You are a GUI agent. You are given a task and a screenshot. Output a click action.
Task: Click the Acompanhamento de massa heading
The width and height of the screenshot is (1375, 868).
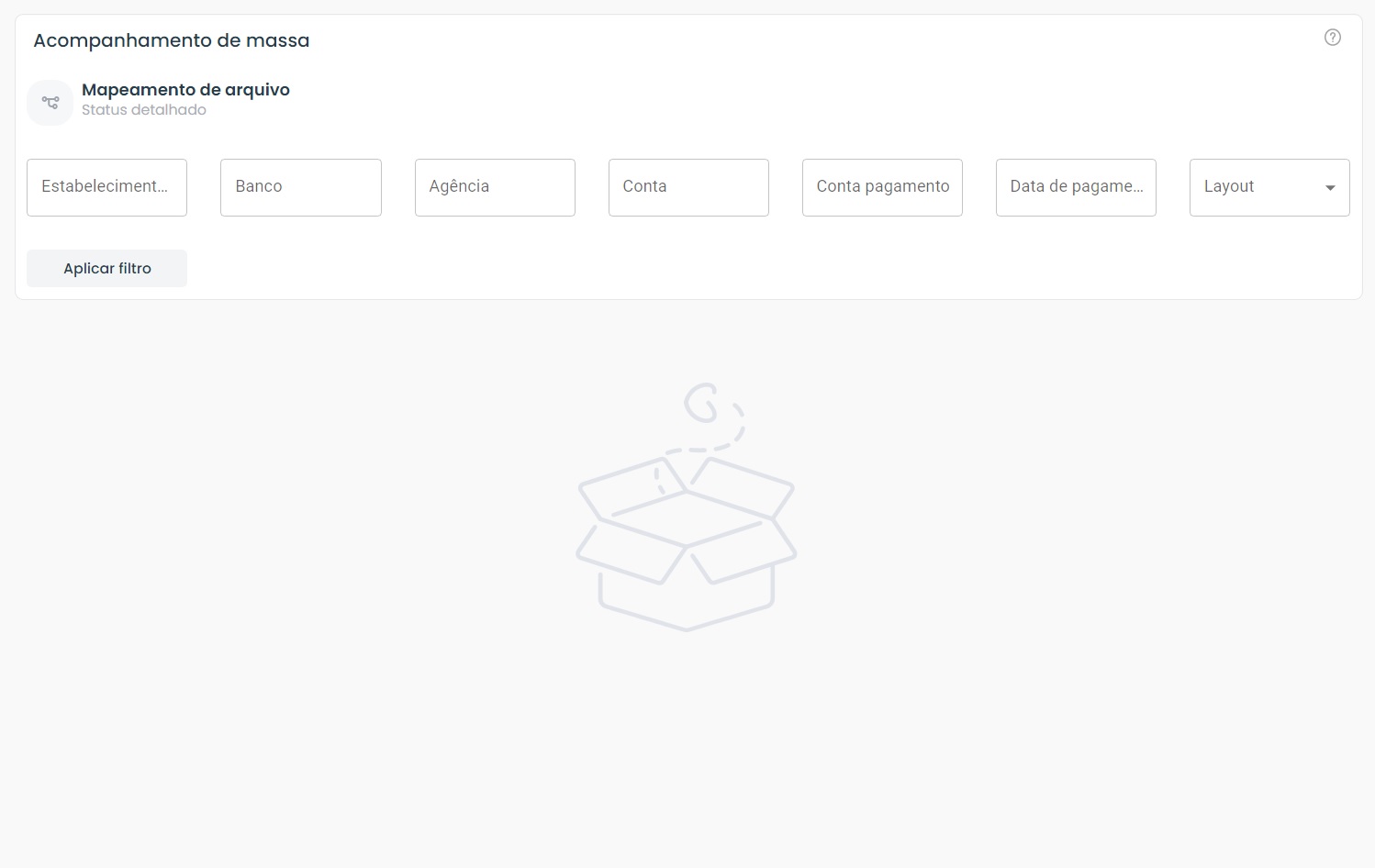coord(172,40)
